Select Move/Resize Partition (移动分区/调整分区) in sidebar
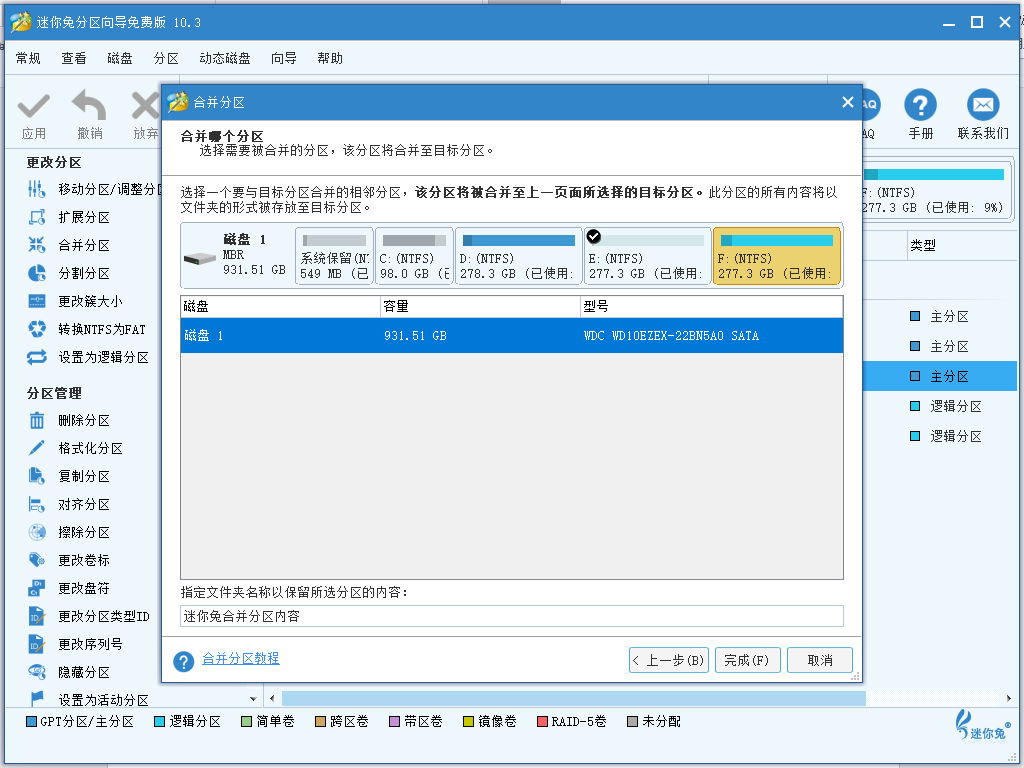The image size is (1024, 768). tap(93, 189)
